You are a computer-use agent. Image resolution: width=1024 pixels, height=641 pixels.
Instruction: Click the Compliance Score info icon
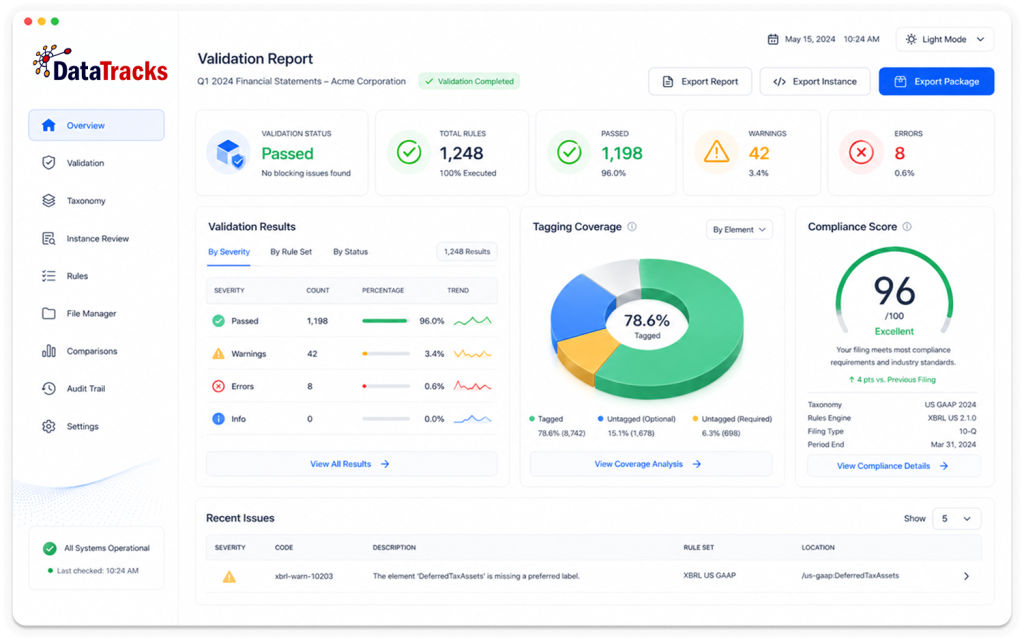[906, 227]
